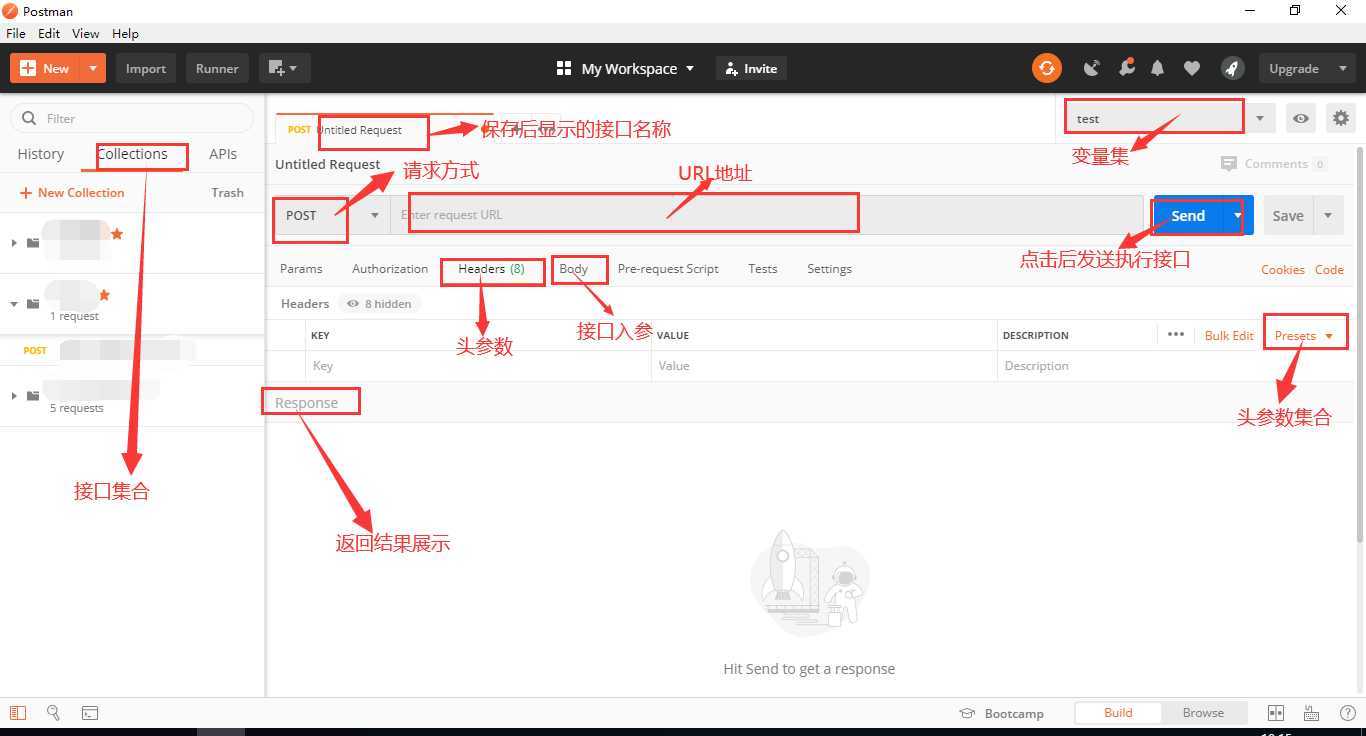1366x736 pixels.
Task: Select the request Settings tab
Action: 829,269
